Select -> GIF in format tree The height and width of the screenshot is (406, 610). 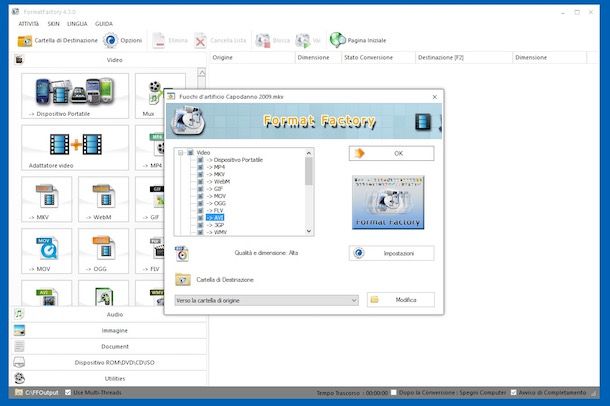215,189
